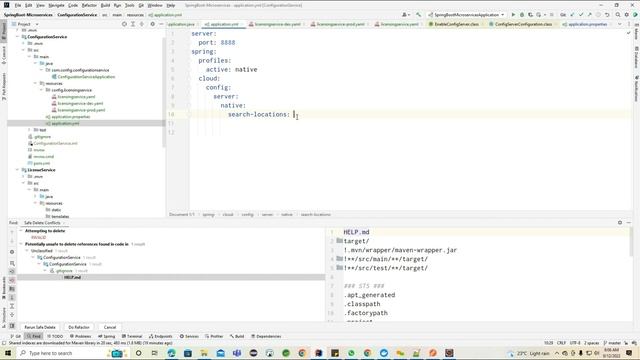Image resolution: width=640 pixels, height=360 pixels.
Task: Click the 'CRLF' line separator in status bar
Action: tap(561, 343)
